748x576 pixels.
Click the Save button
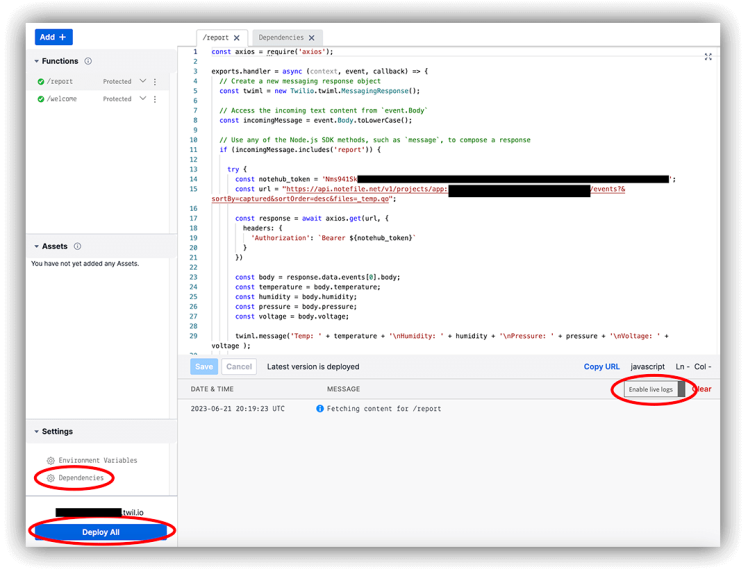(204, 367)
